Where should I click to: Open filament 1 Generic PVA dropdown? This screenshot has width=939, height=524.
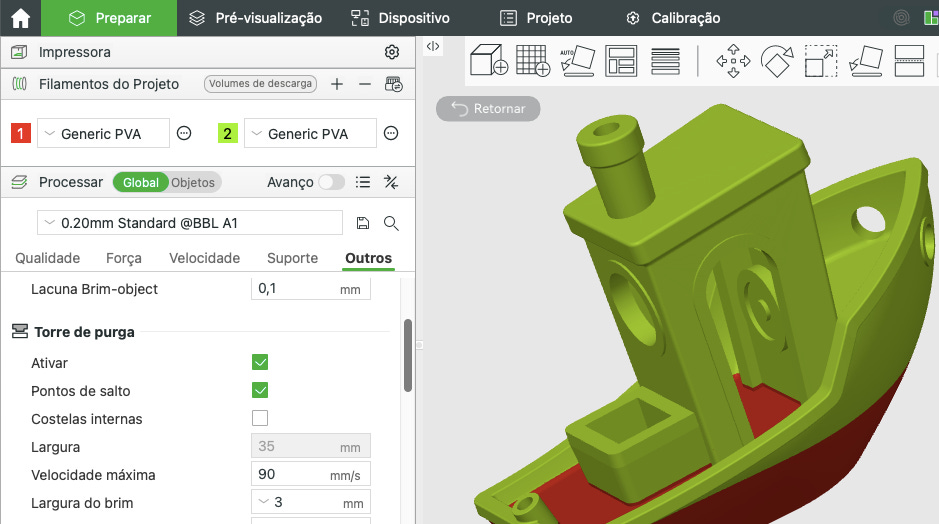(x=104, y=133)
